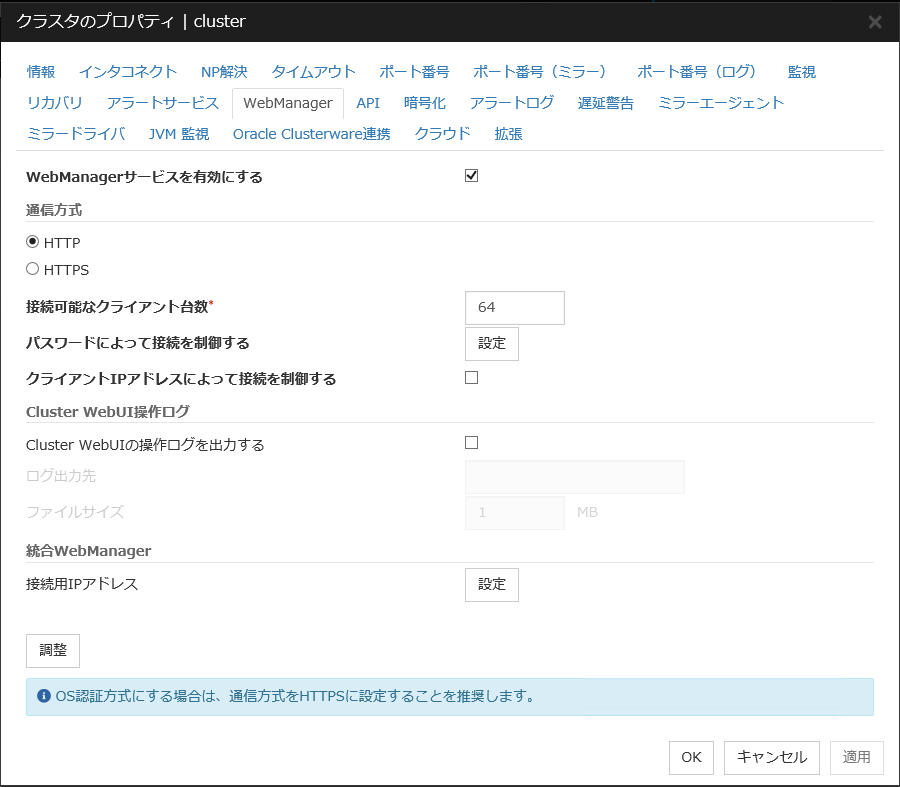Click the client count input showing 64
900x787 pixels.
click(x=514, y=308)
